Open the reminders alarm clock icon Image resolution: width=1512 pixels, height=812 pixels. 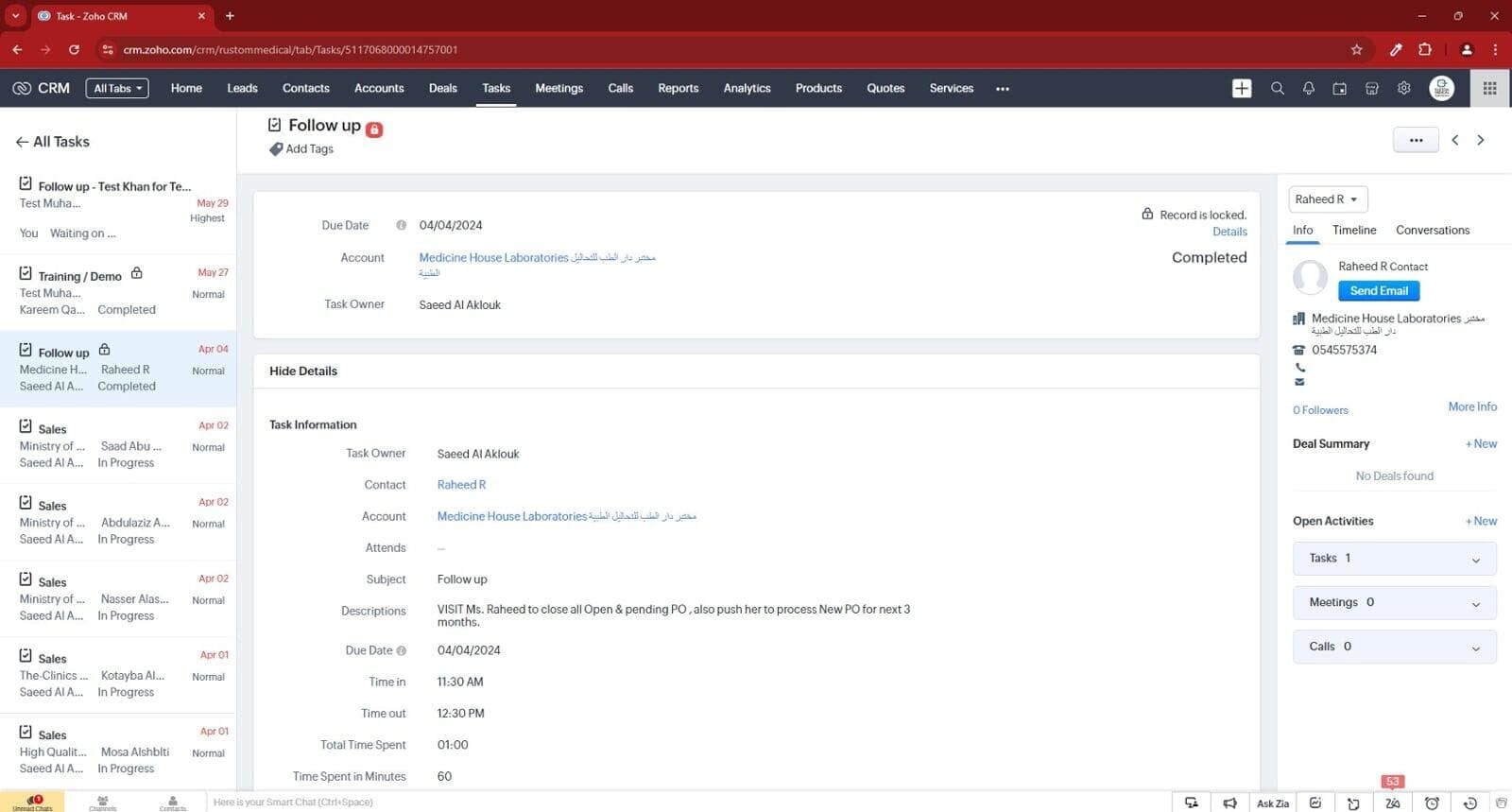pos(1432,803)
